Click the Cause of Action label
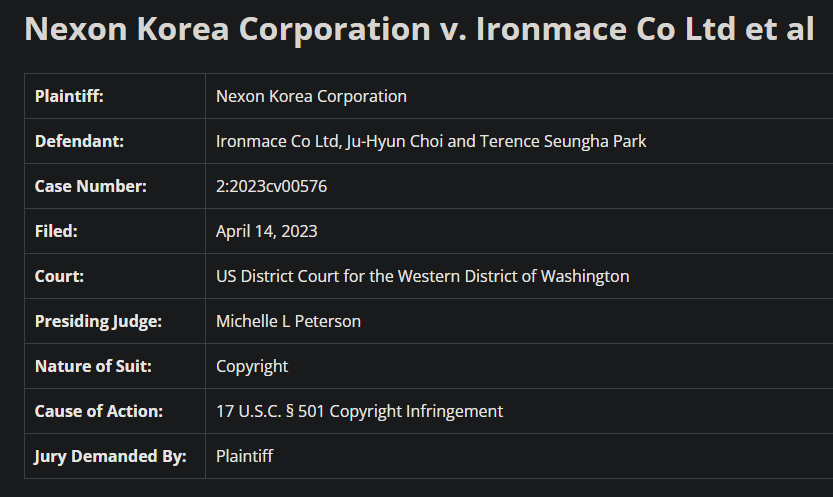The height and width of the screenshot is (497, 833). (98, 411)
